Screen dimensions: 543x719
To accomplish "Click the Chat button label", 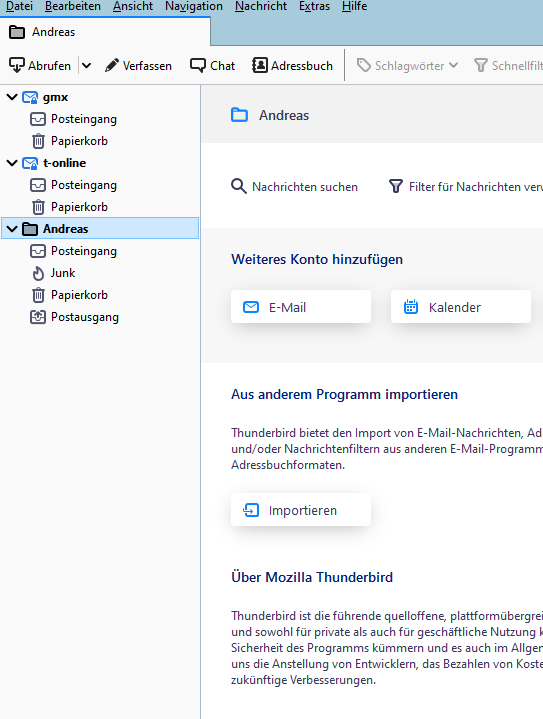I will click(x=222, y=66).
